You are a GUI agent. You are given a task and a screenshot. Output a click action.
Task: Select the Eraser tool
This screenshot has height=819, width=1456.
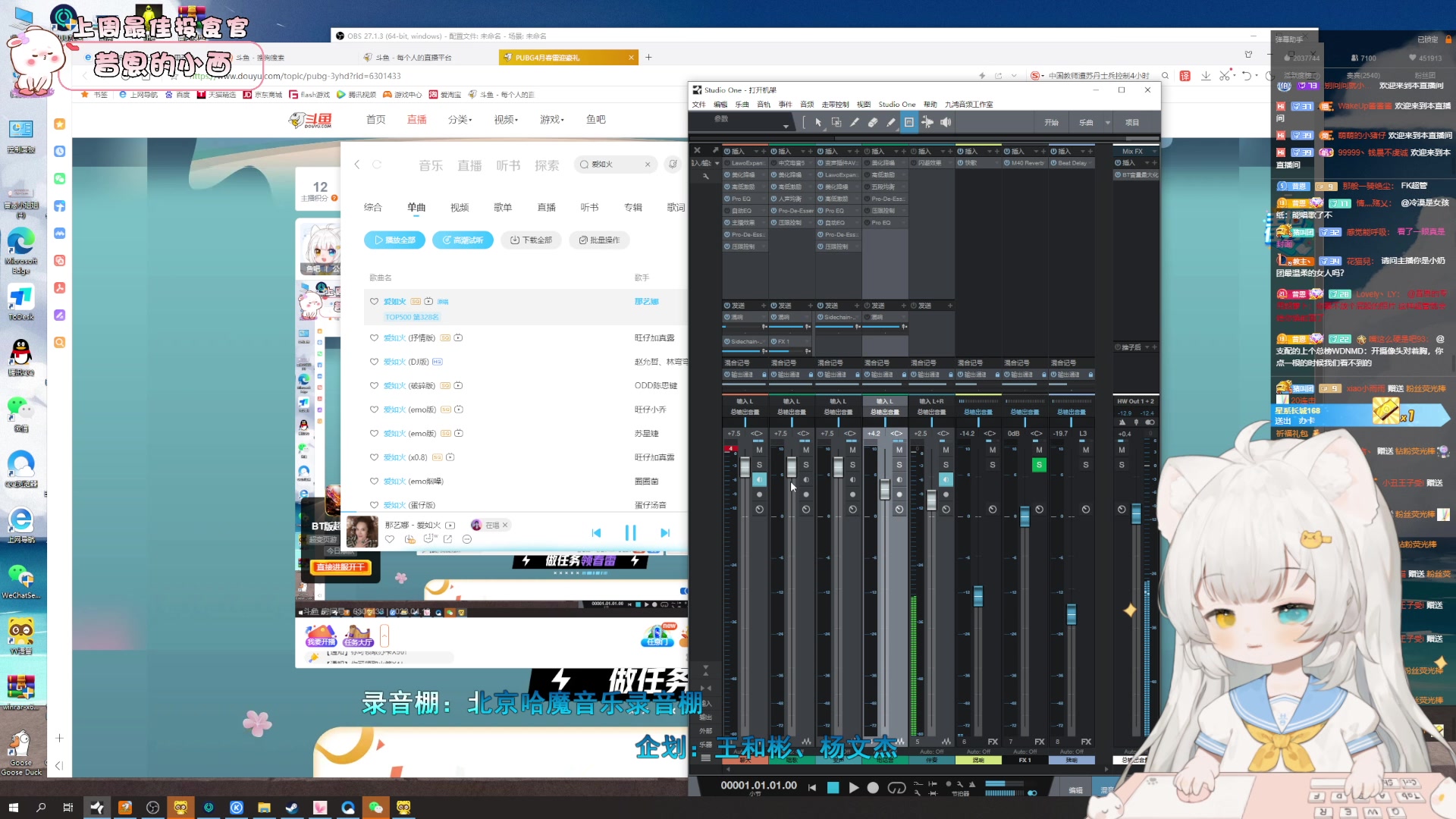point(873,122)
